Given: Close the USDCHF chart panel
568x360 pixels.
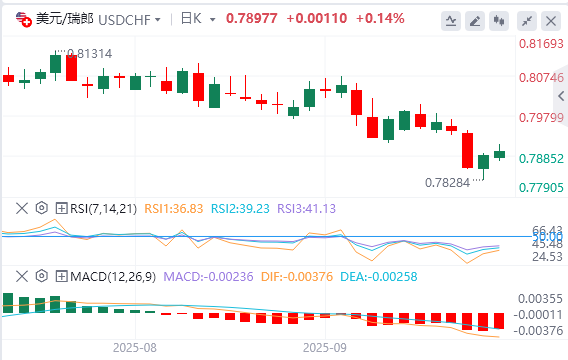Looking at the screenshot, I should [551, 21].
